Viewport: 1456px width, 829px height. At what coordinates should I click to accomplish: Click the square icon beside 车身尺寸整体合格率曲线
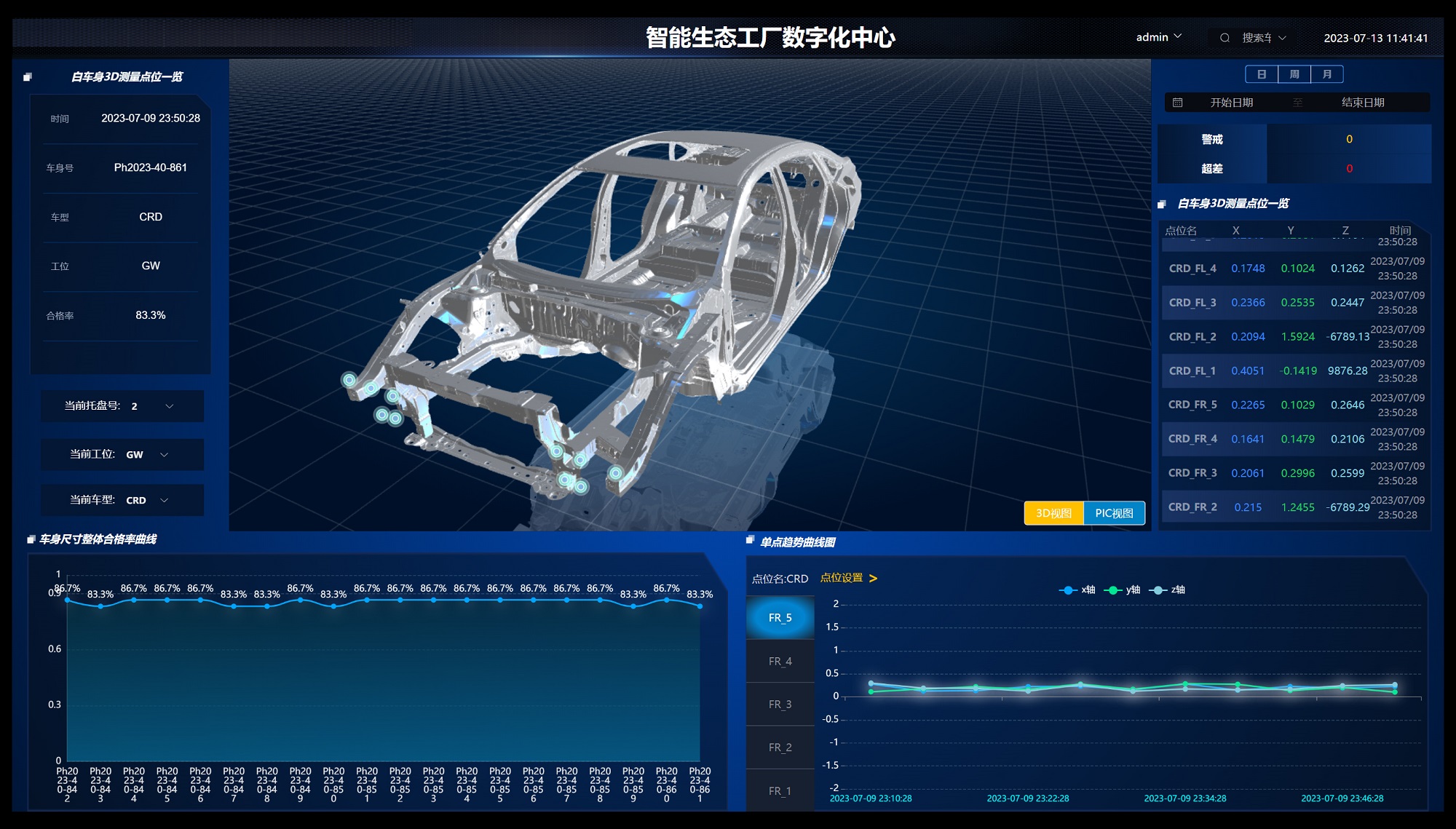tap(31, 539)
